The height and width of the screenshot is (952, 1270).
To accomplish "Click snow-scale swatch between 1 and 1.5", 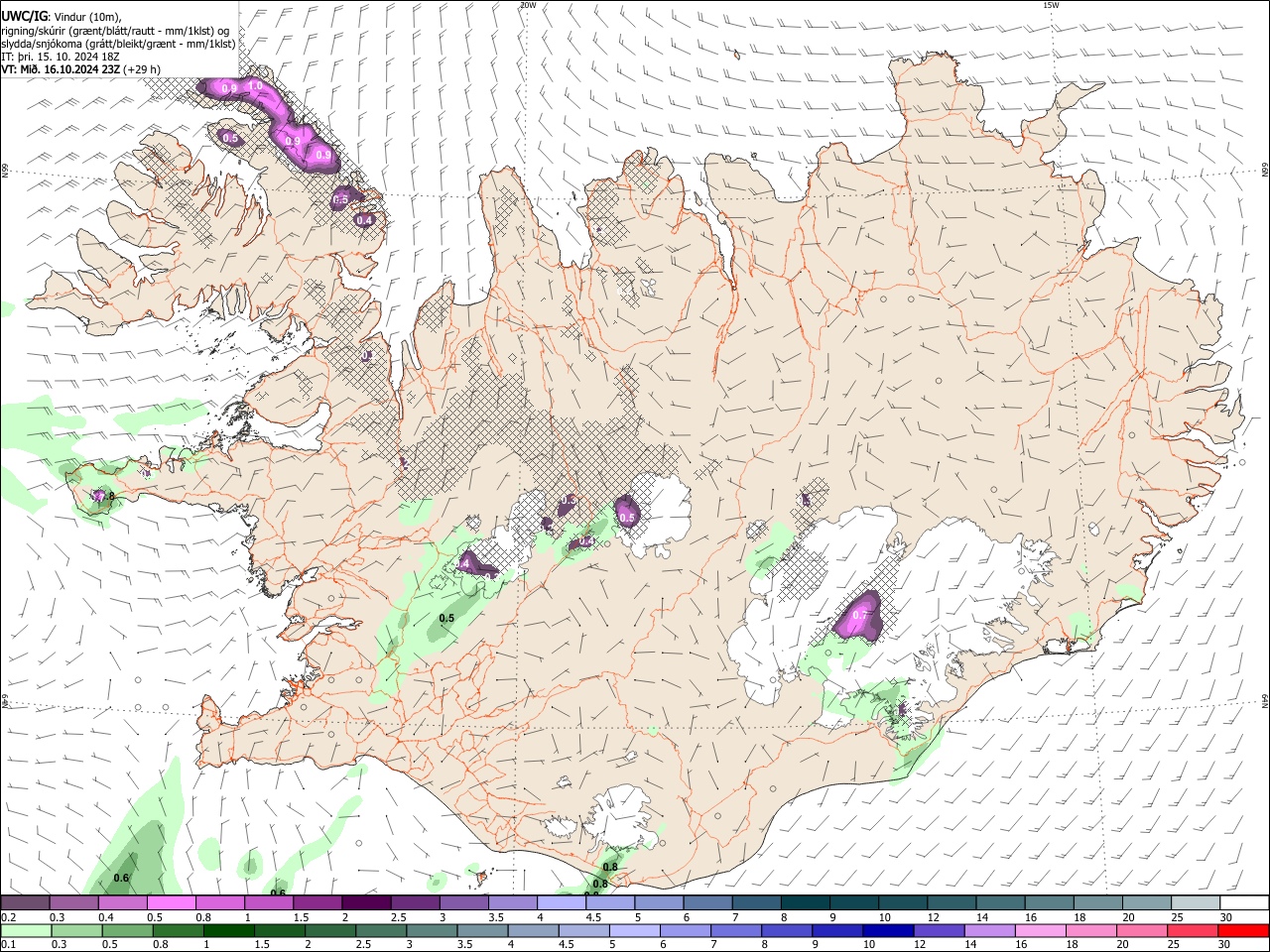I will coord(268,902).
